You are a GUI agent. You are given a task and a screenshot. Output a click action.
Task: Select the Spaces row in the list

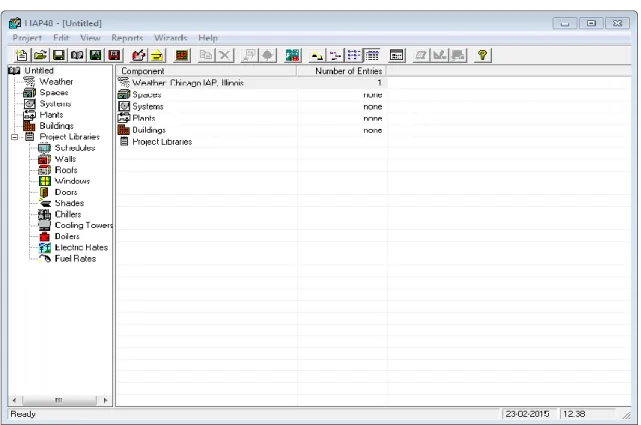tap(251, 95)
